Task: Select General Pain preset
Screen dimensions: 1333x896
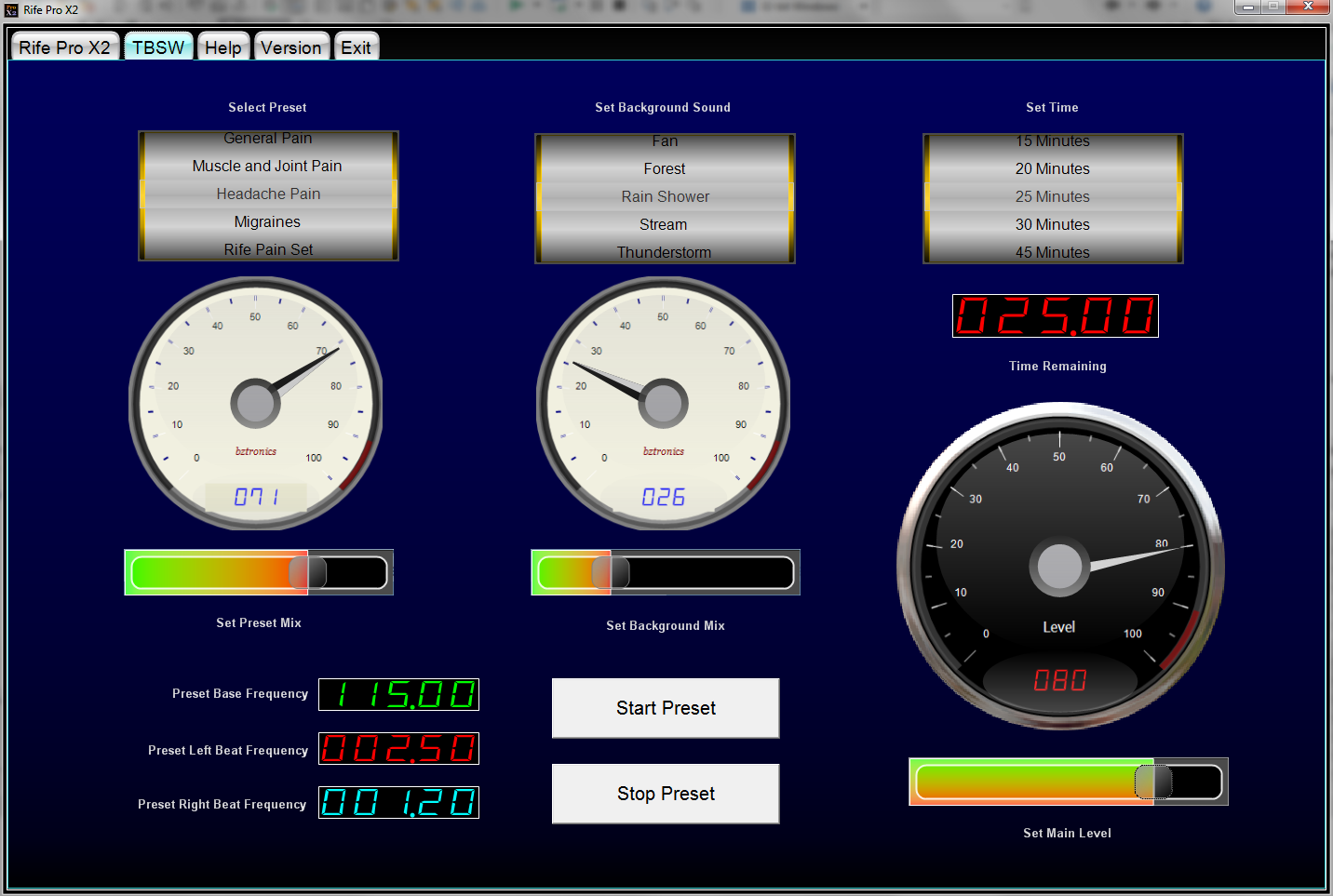Action: pos(268,139)
